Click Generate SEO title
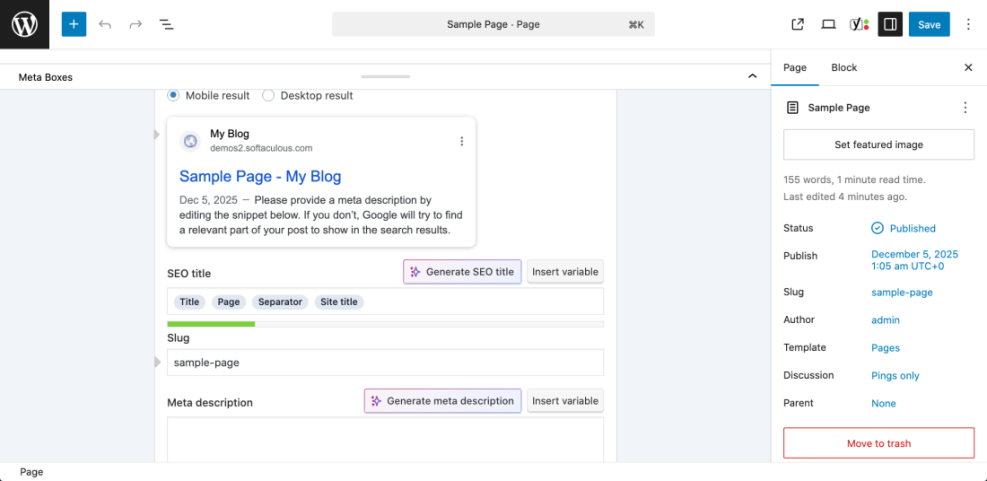987x481 pixels. click(x=462, y=272)
